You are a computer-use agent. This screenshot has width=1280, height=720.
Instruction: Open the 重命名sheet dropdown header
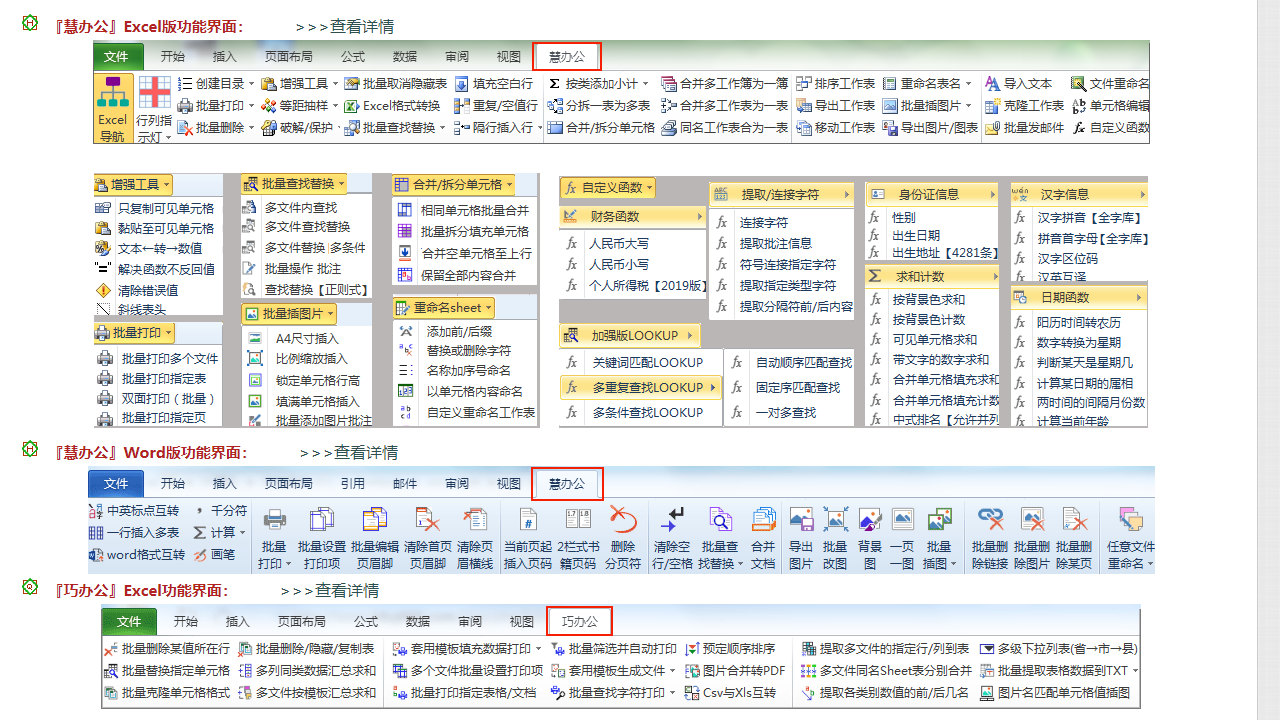443,307
